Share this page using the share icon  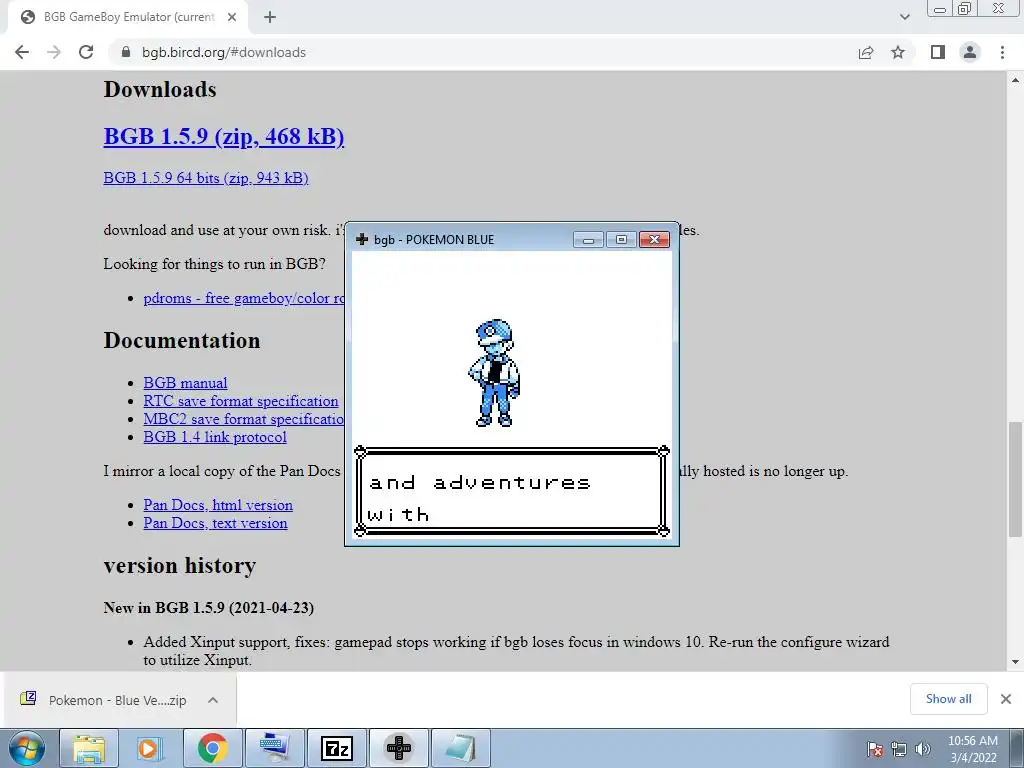click(866, 52)
